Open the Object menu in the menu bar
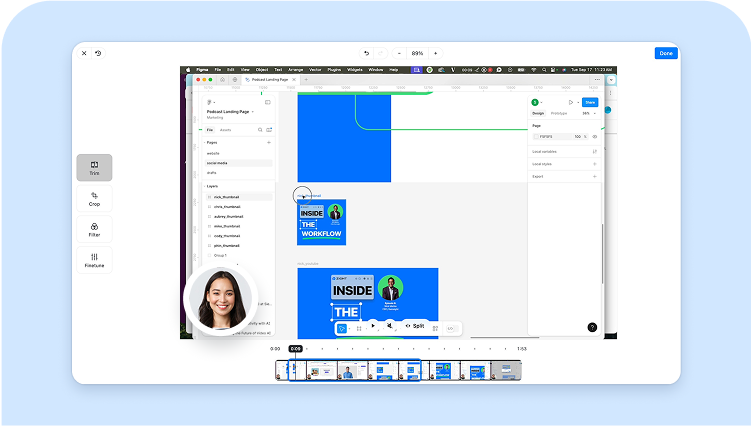The width and height of the screenshot is (751, 426). pos(262,70)
